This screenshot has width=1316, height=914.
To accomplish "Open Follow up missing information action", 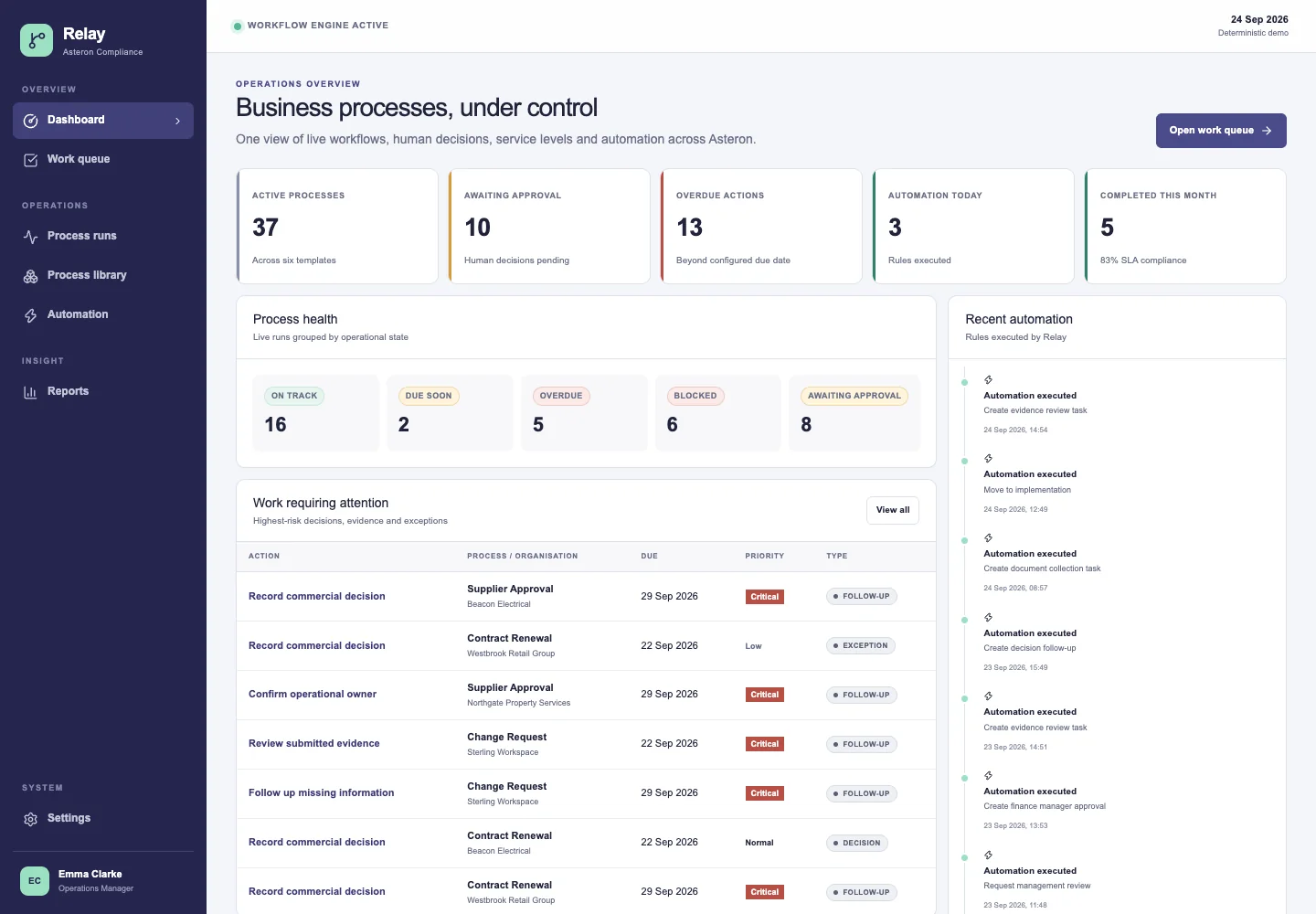I will pyautogui.click(x=322, y=792).
